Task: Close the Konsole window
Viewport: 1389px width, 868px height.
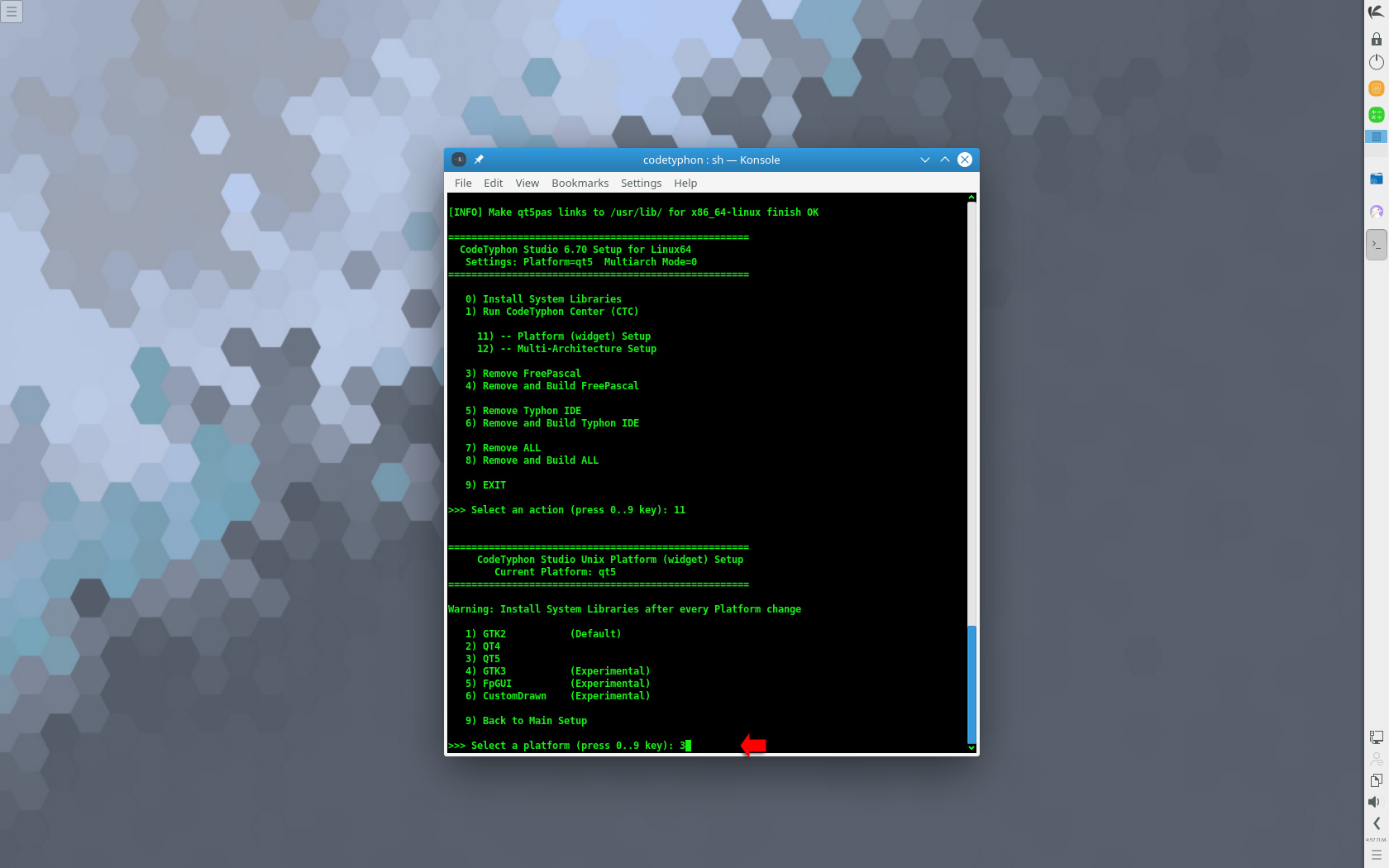Action: click(965, 160)
